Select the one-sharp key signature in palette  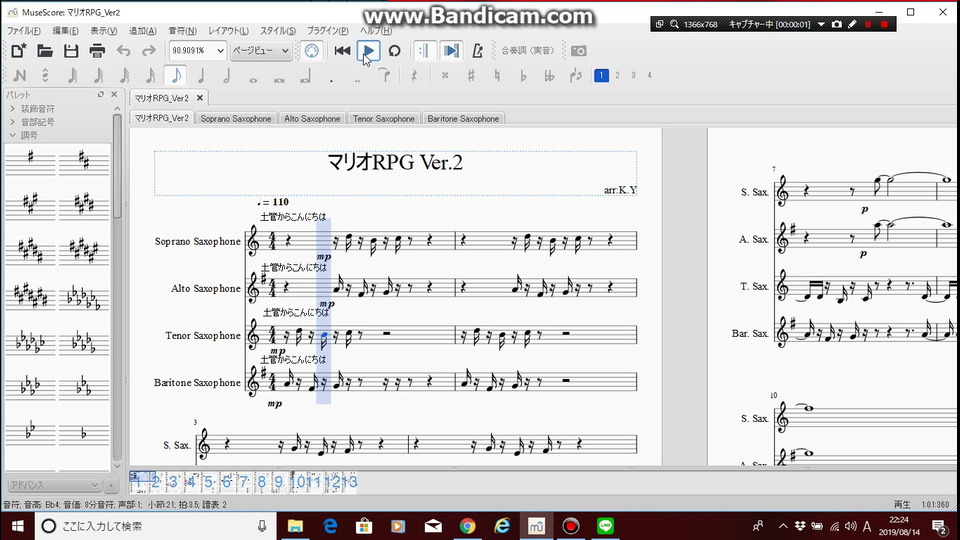(x=31, y=160)
